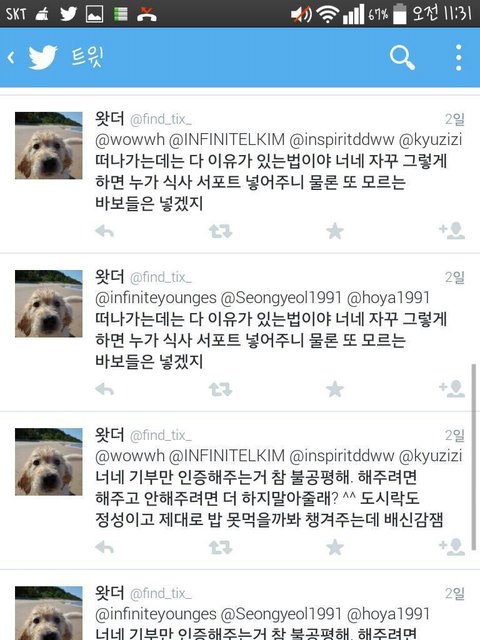Go back using the header chevron arrow
The image size is (480, 640).
(x=11, y=58)
